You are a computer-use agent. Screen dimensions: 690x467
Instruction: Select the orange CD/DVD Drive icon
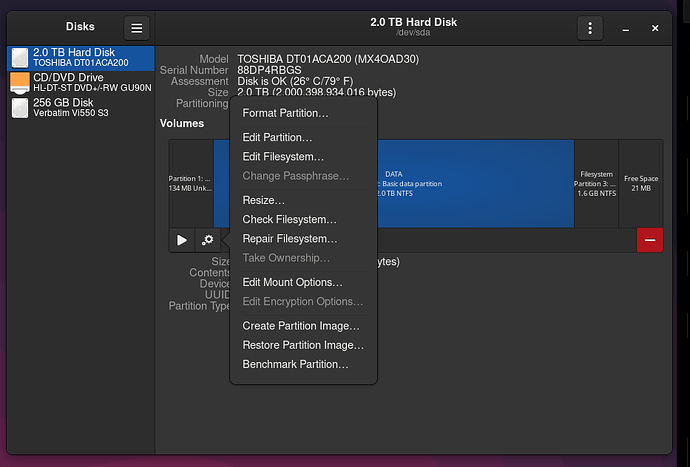(20, 83)
